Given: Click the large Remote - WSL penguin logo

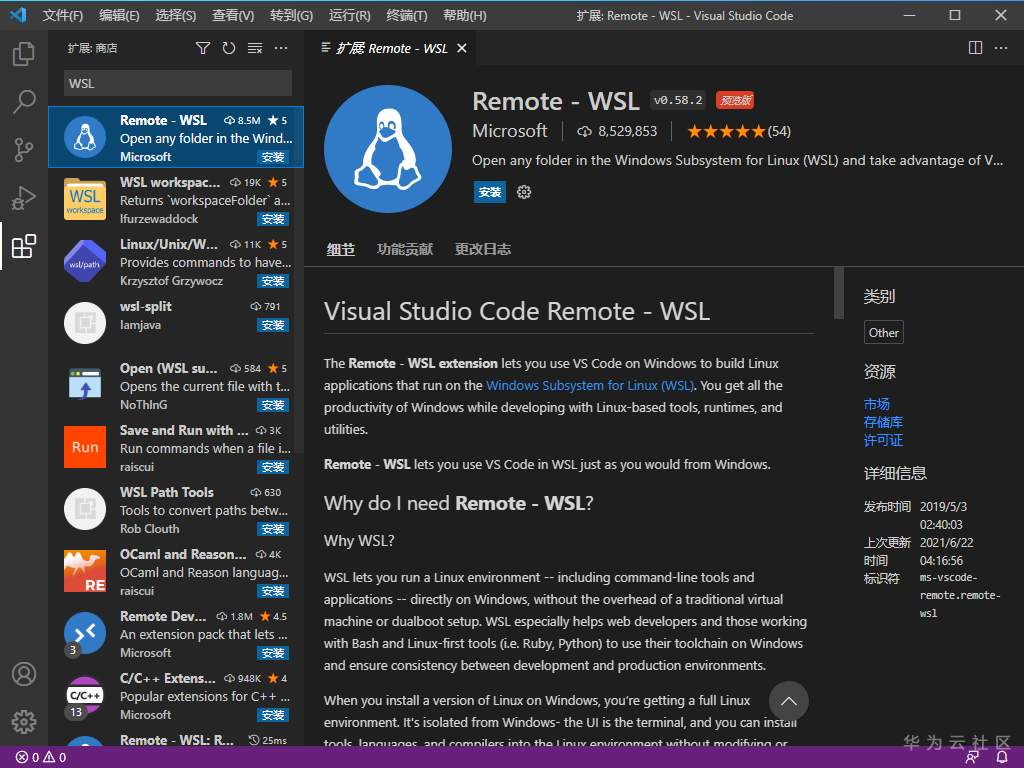Looking at the screenshot, I should 387,149.
